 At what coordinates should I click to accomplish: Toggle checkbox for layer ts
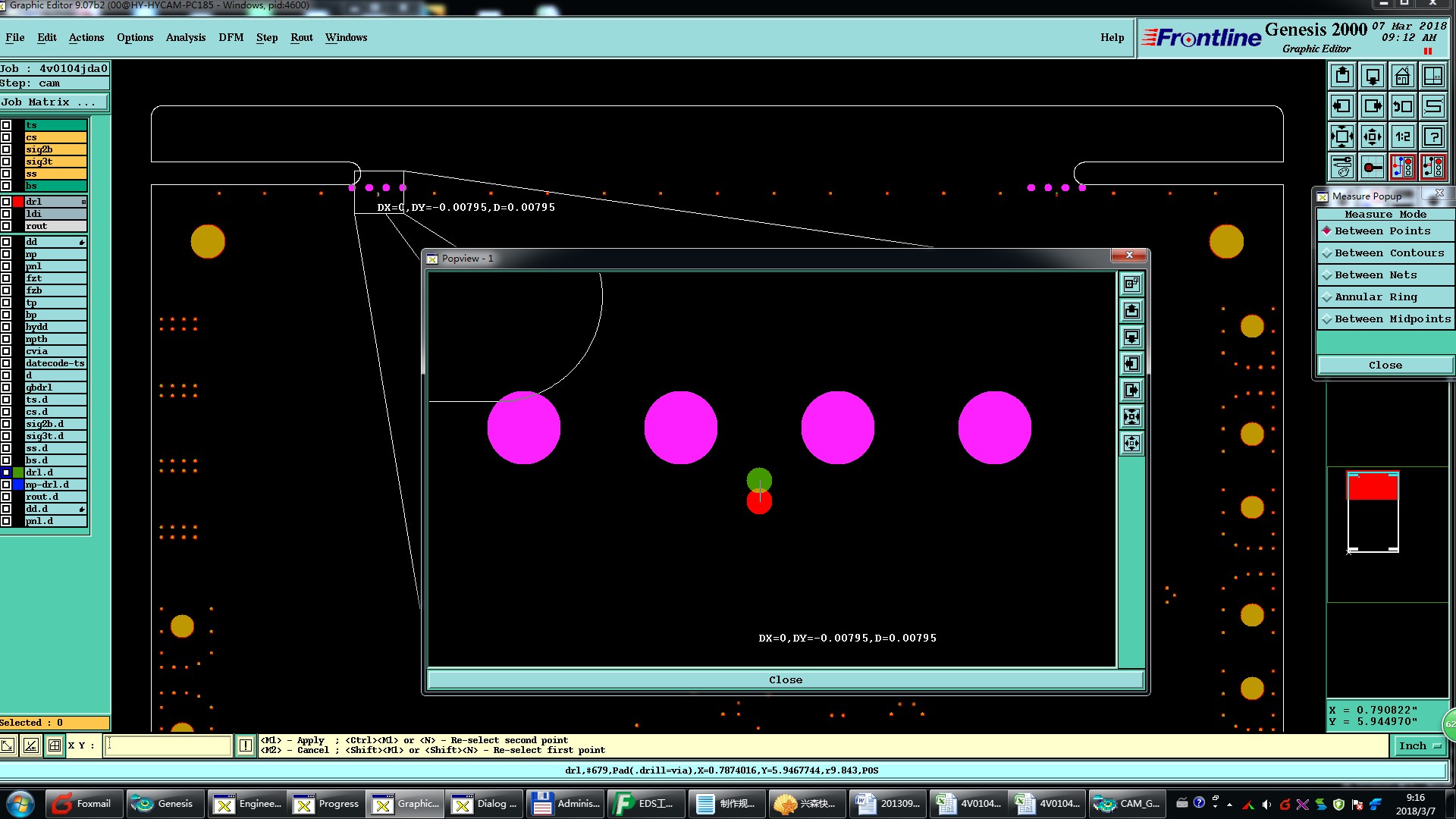tap(6, 125)
